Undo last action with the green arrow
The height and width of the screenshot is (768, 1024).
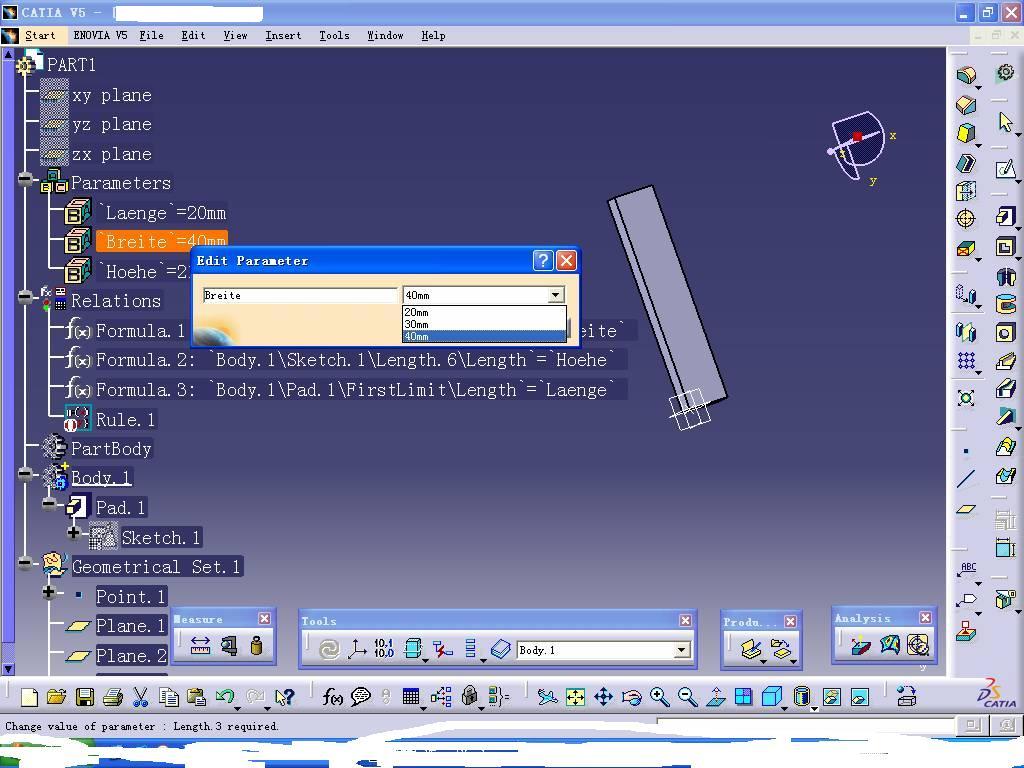click(x=225, y=697)
